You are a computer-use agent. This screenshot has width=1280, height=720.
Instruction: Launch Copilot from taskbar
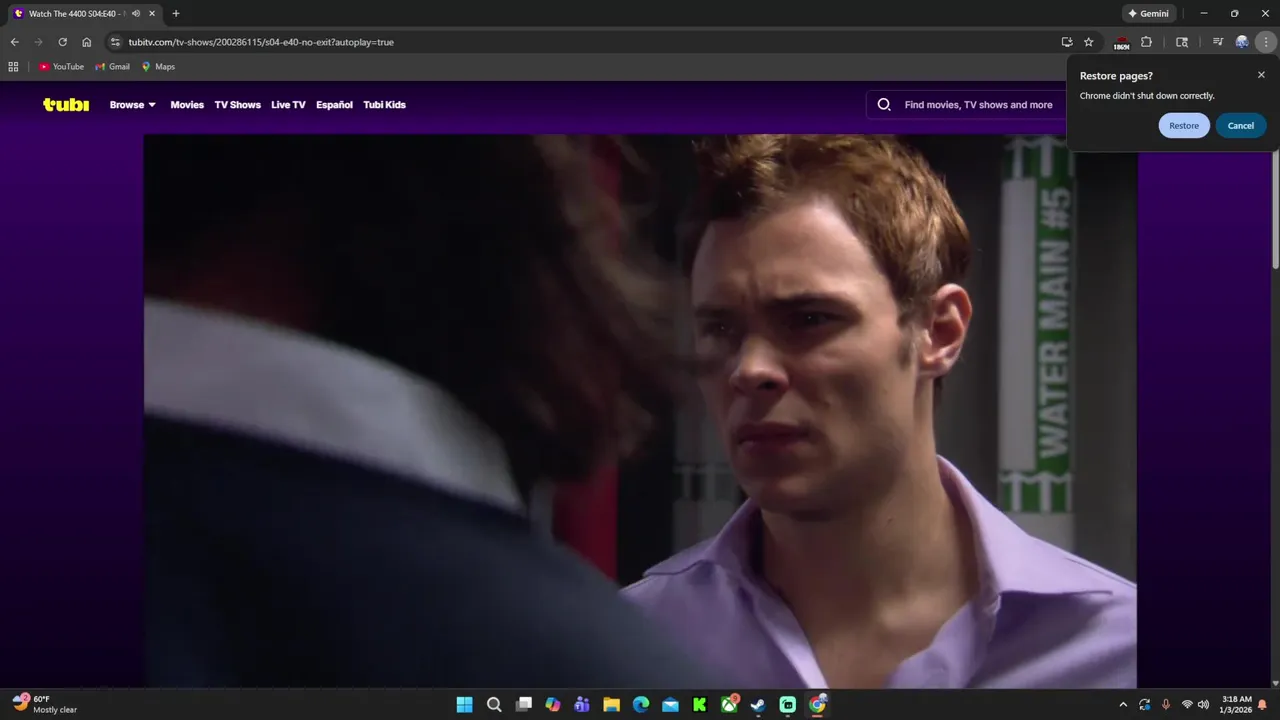553,704
